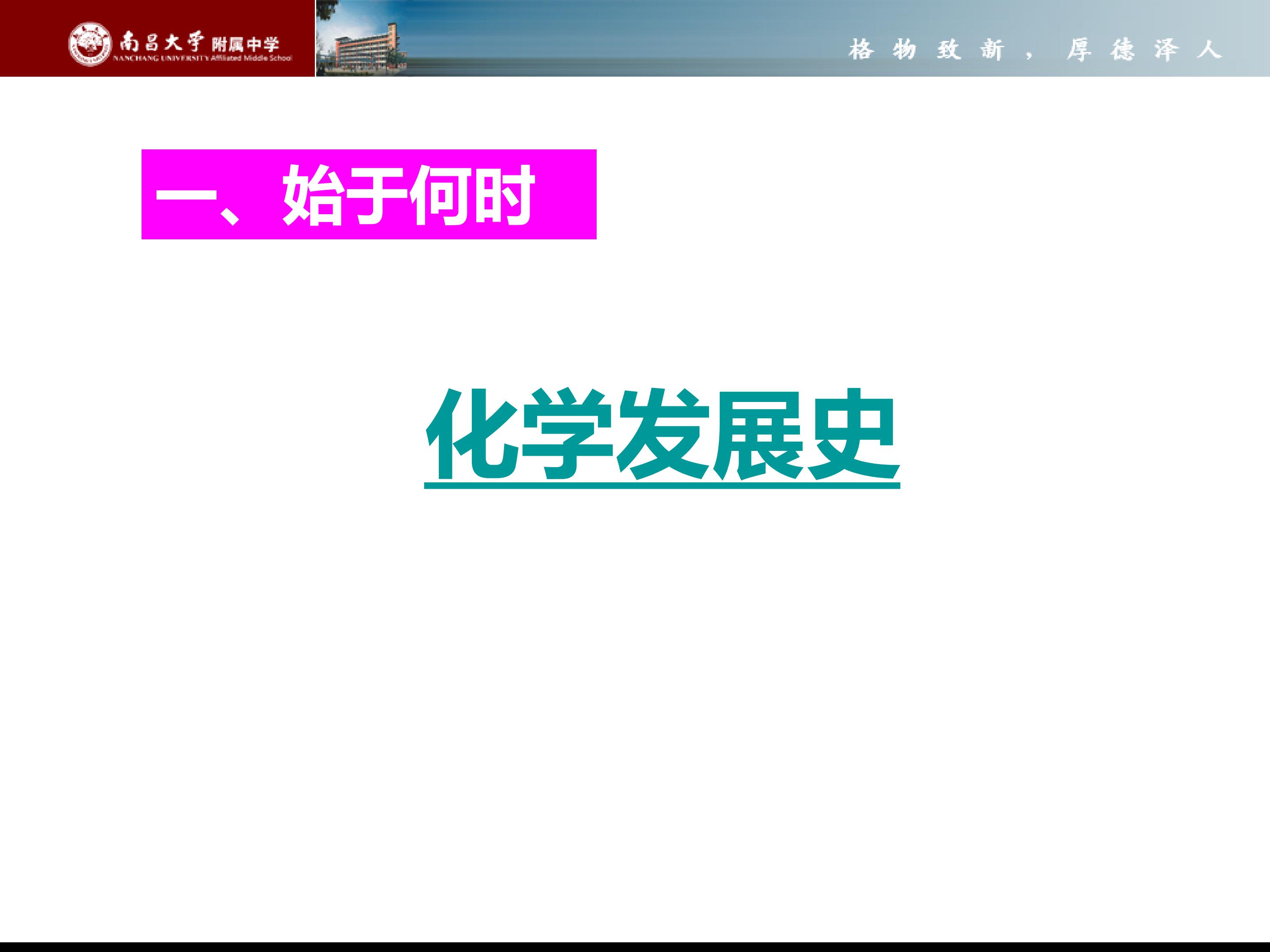The image size is (1270, 952).
Task: Click the 物 character in the motto
Action: 905,51
